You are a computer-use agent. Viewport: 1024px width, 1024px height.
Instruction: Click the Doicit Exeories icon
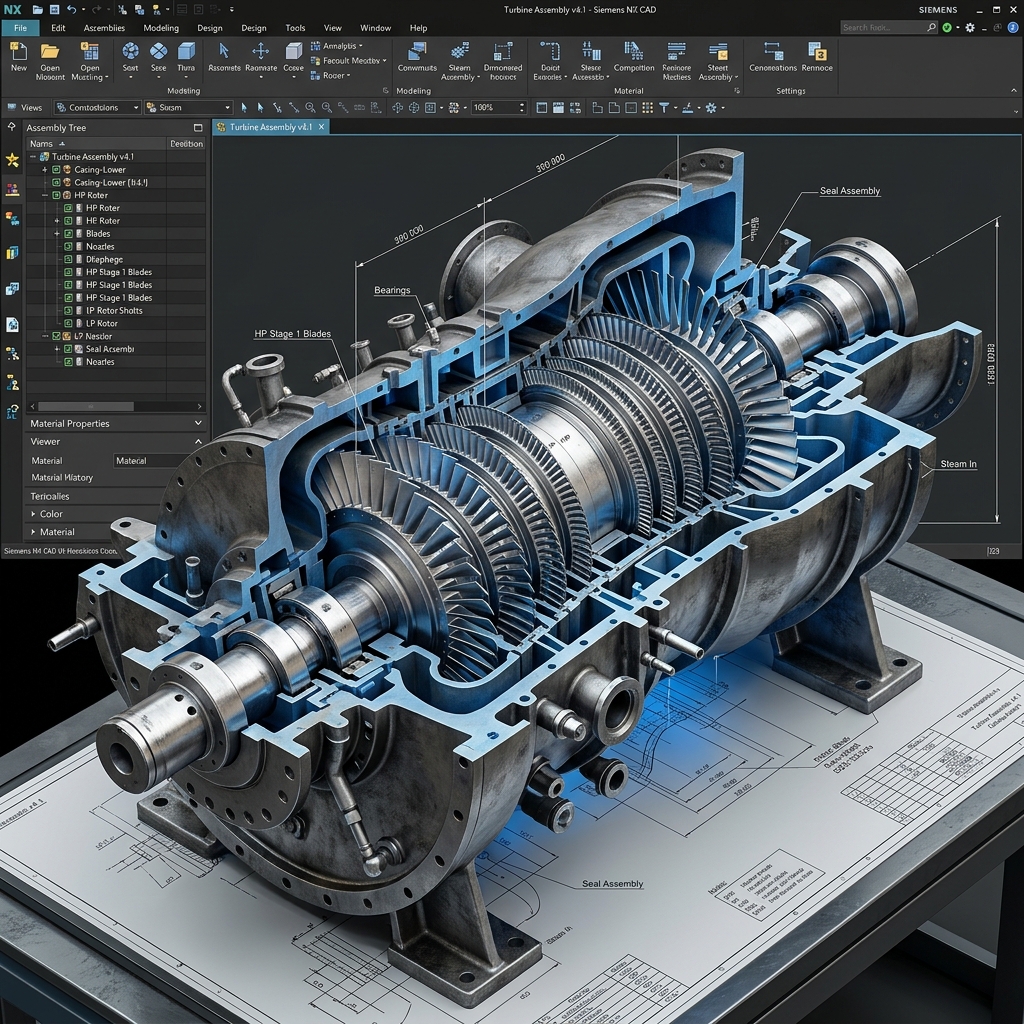click(550, 51)
